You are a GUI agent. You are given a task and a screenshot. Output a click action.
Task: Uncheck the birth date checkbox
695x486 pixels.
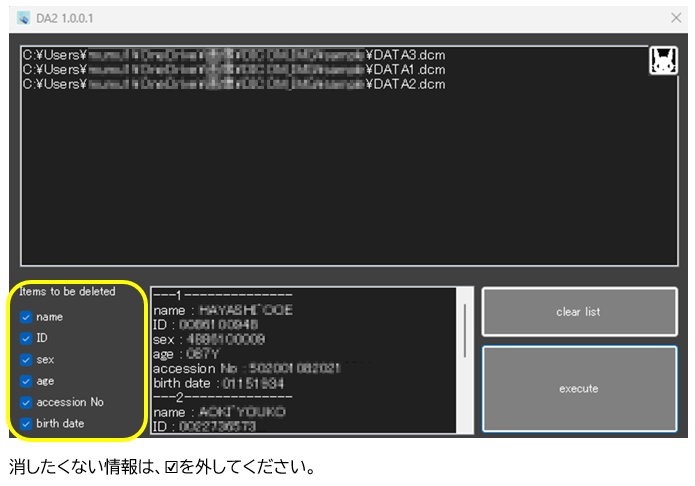click(x=26, y=423)
